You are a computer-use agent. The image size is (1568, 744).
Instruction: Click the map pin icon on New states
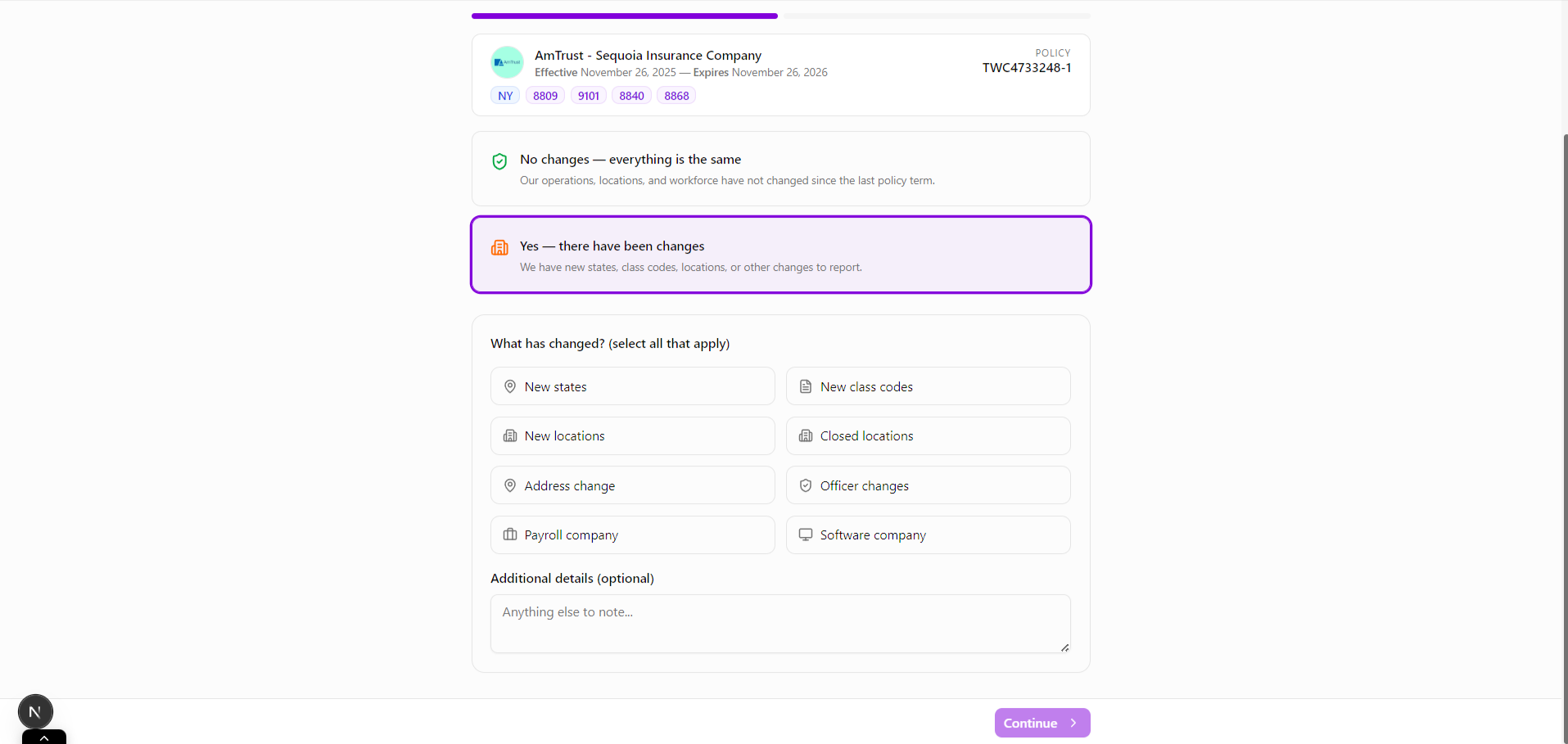[510, 386]
